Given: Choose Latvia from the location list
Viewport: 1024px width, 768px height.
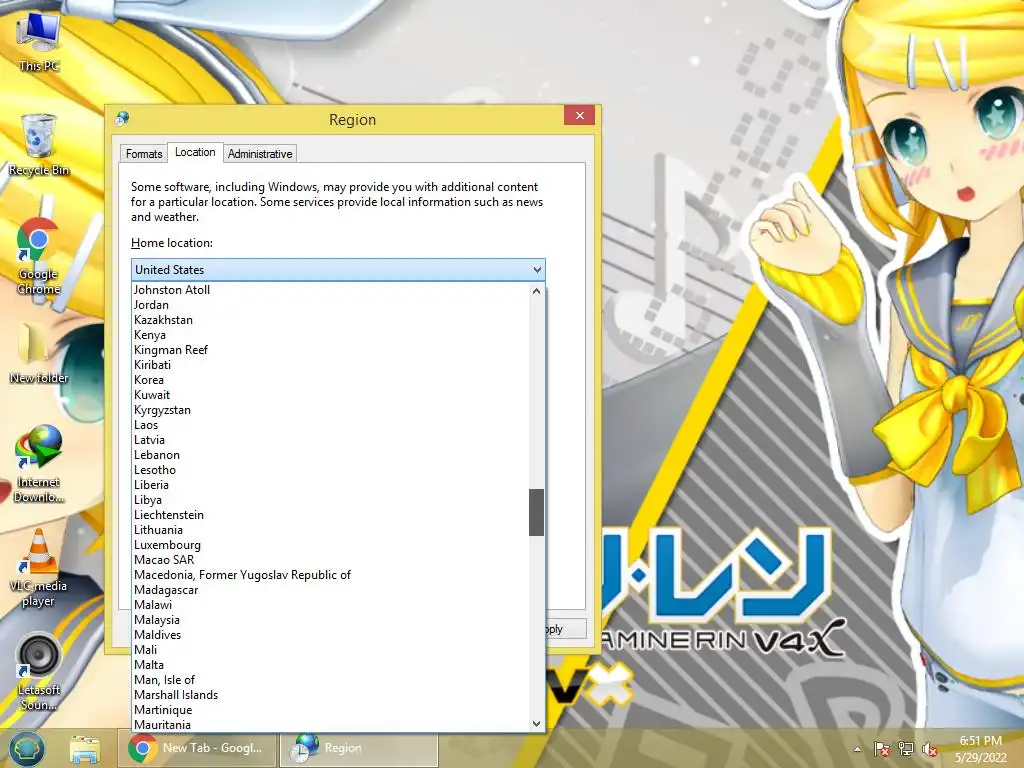Looking at the screenshot, I should coord(330,440).
